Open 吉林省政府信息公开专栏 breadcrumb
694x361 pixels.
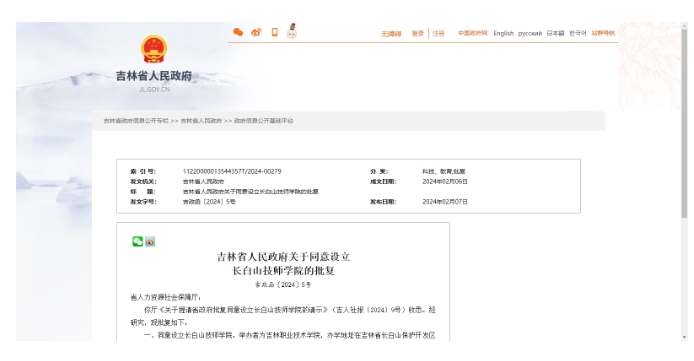pyautogui.click(x=136, y=120)
